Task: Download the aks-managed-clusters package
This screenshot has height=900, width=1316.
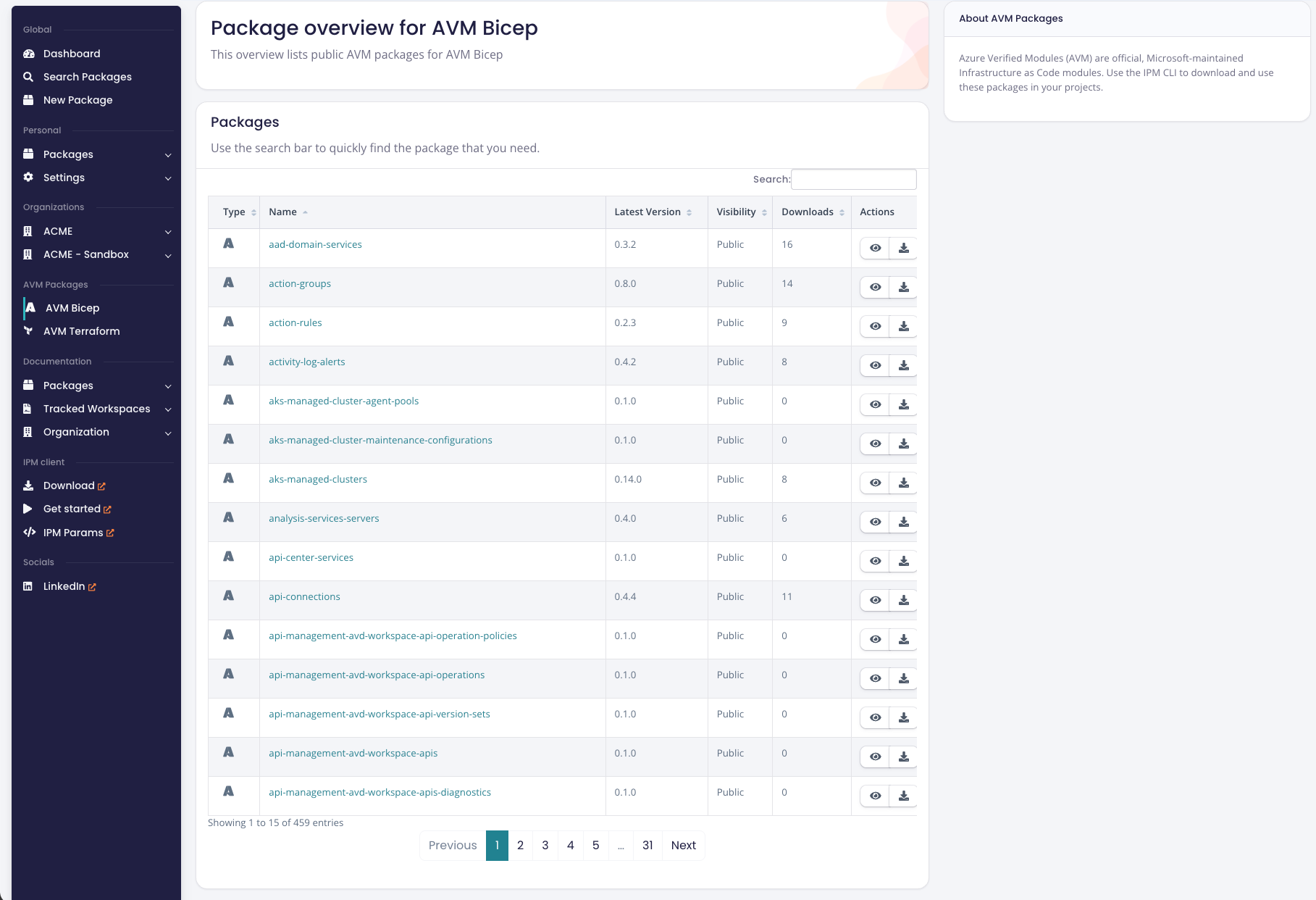Action: [904, 483]
